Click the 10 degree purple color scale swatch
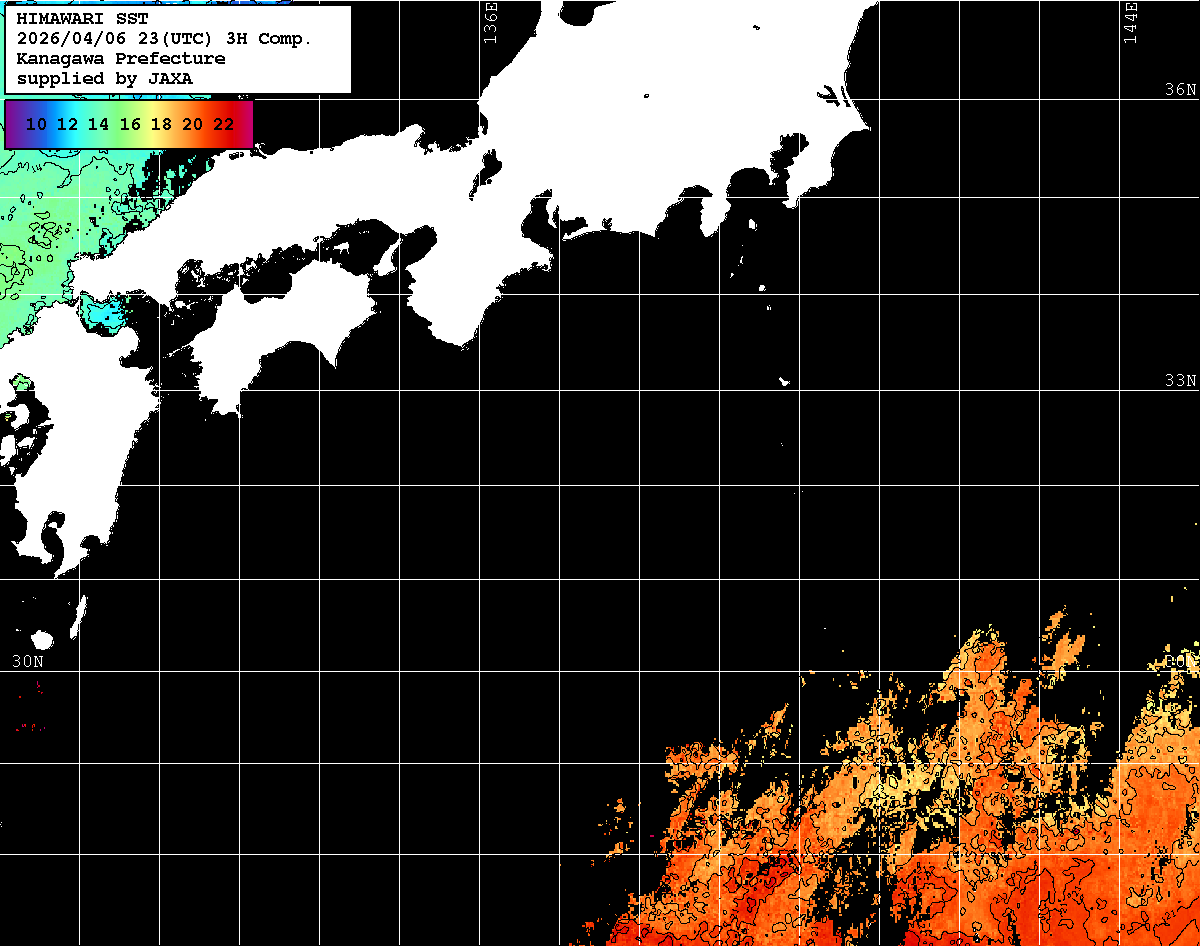The height and width of the screenshot is (946, 1200). pyautogui.click(x=36, y=124)
